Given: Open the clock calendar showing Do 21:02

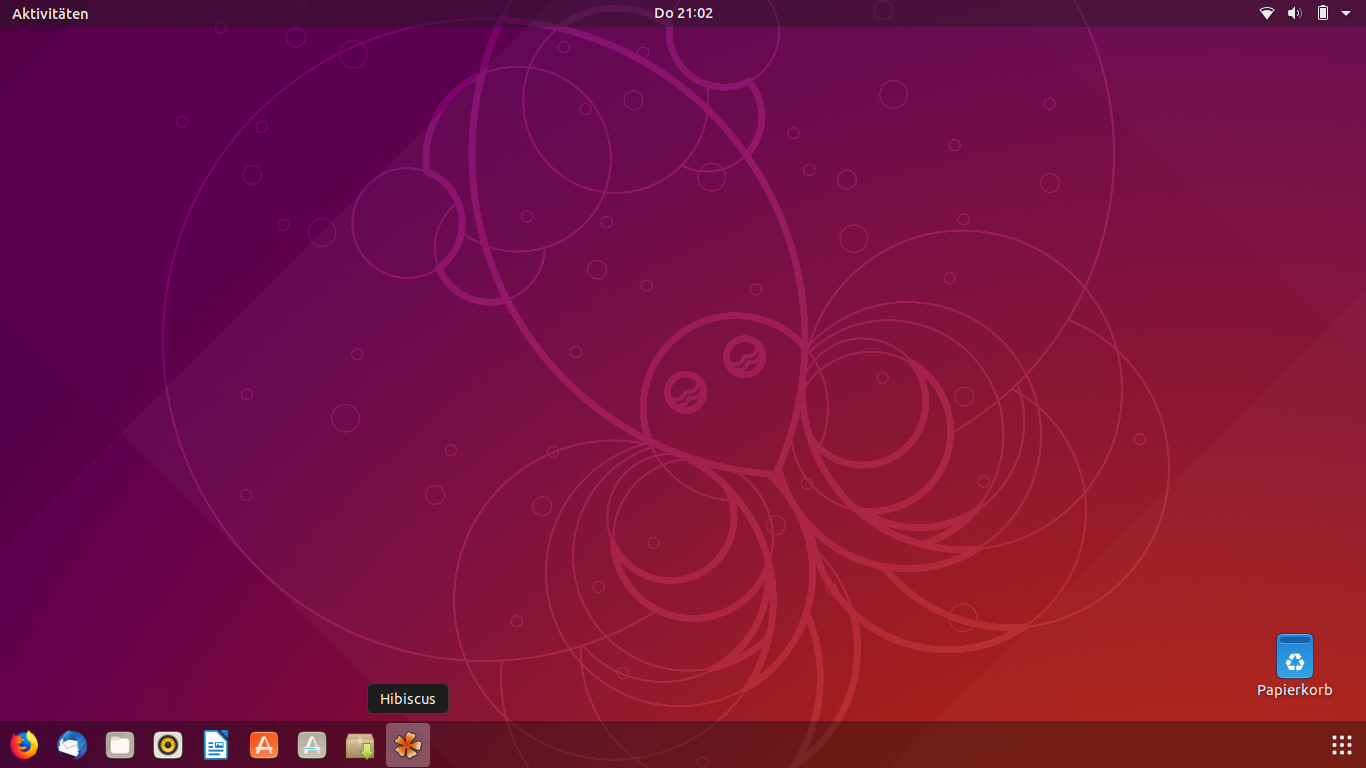Looking at the screenshot, I should 683,13.
